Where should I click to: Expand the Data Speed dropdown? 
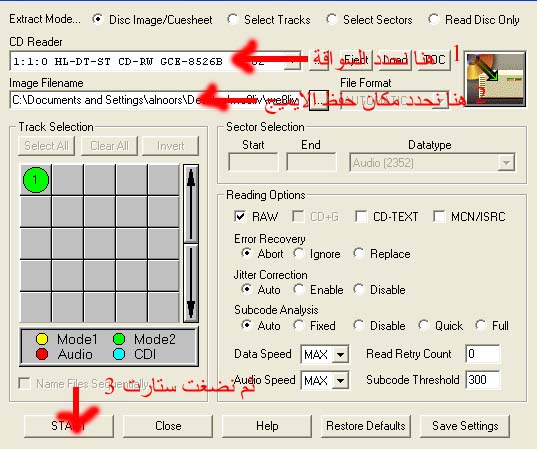click(340, 354)
